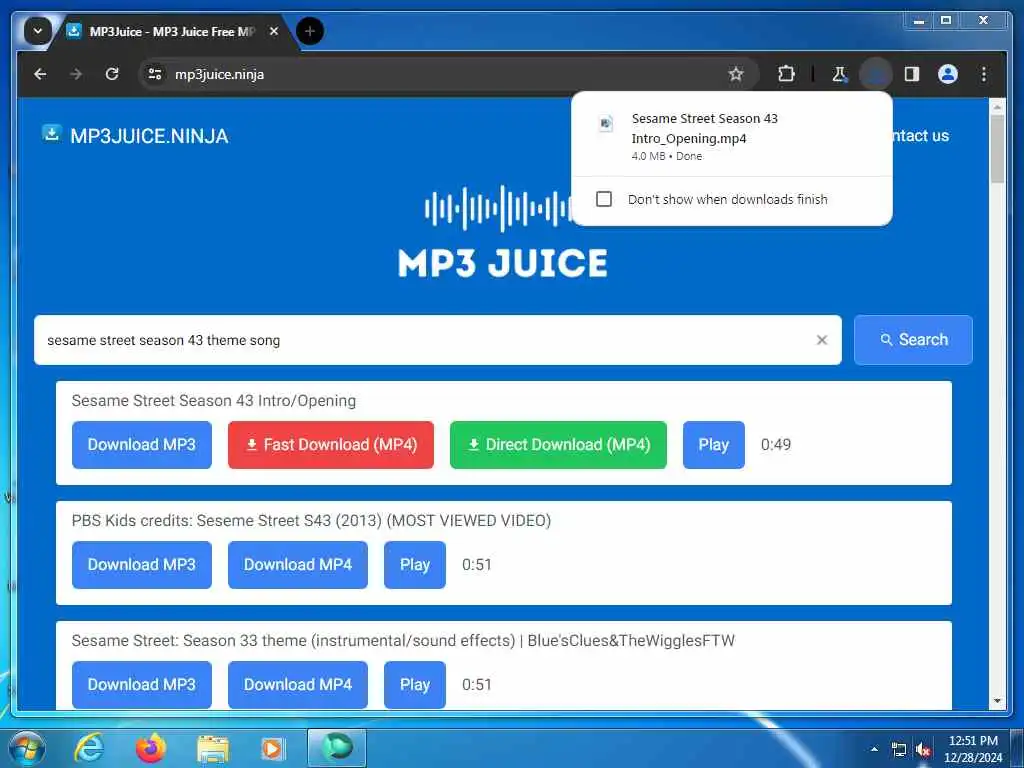1024x768 pixels.
Task: Click the MP3 JUICE waveform logo
Action: click(503, 232)
